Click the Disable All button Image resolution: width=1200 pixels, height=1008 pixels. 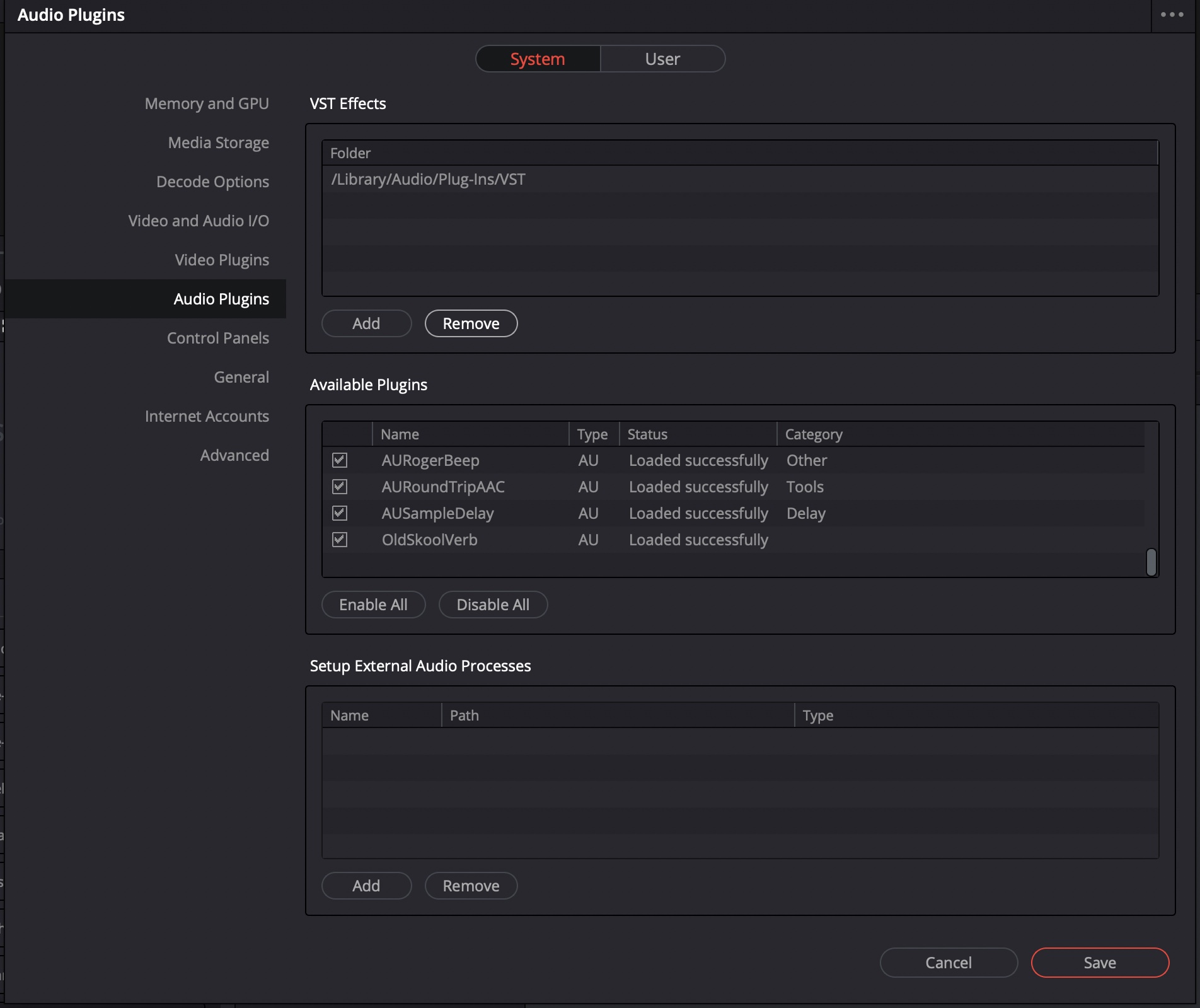[493, 605]
